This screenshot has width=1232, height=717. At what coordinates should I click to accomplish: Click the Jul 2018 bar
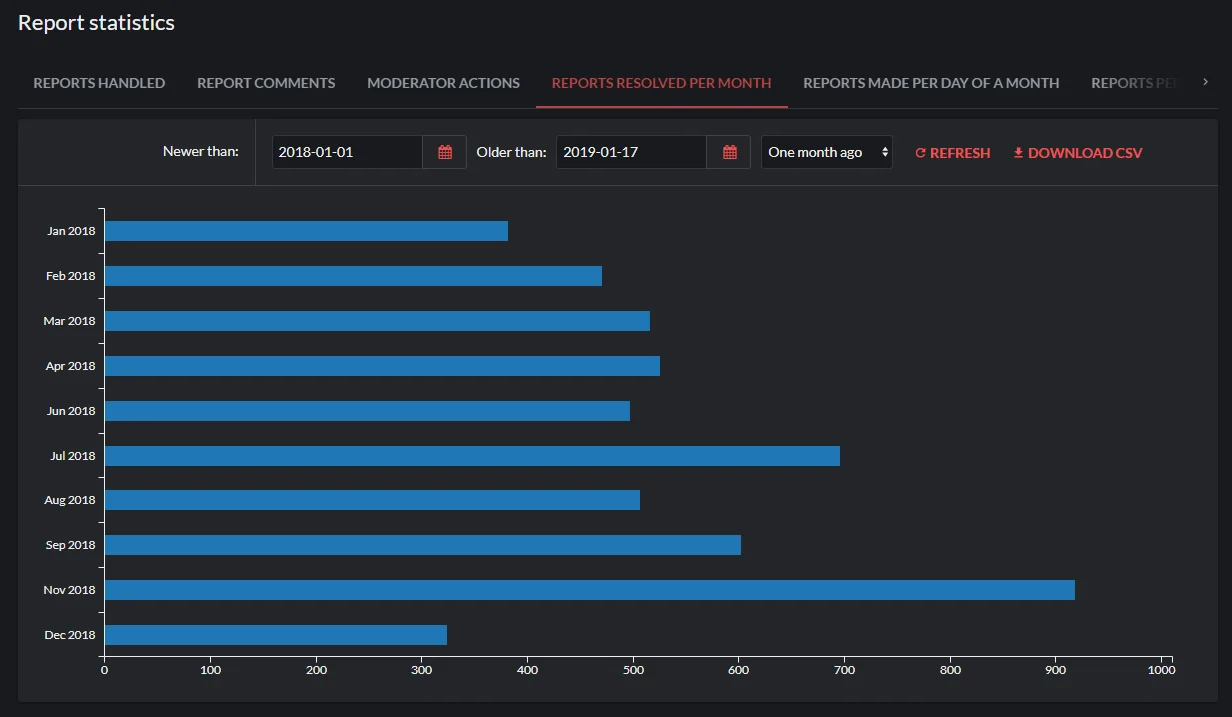472,456
